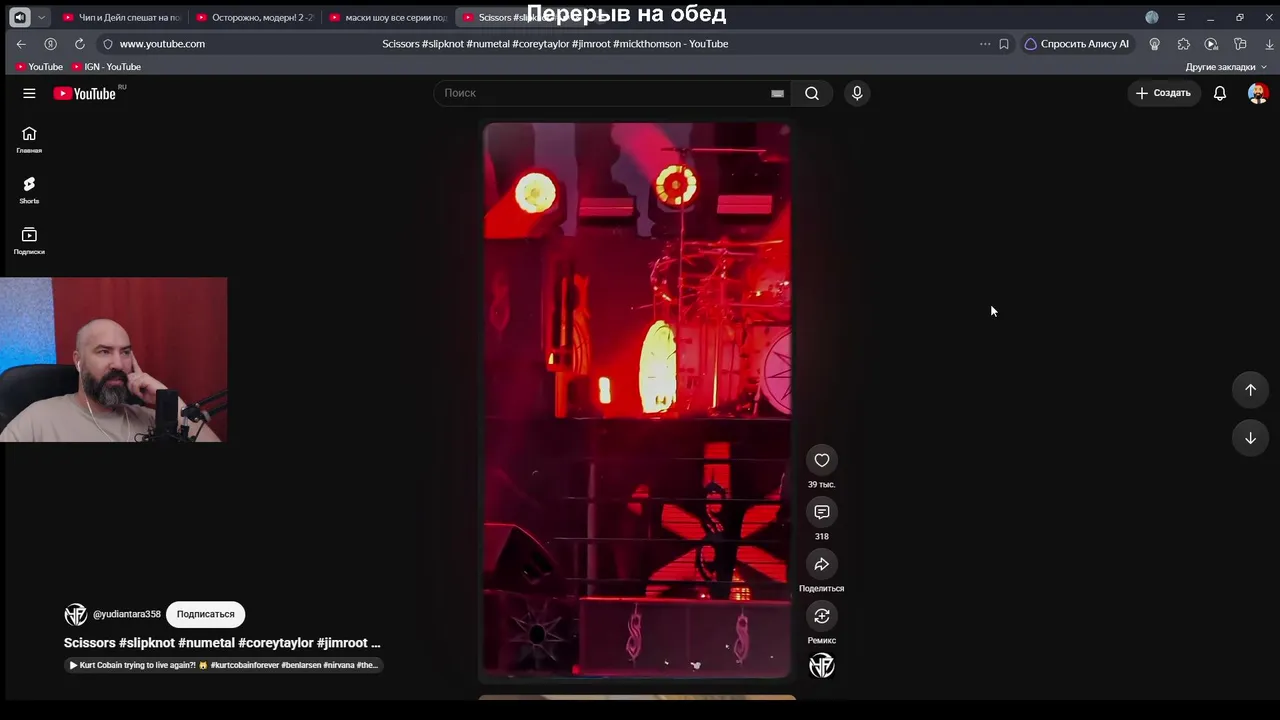Open the YouTube hamburger guide menu
The width and height of the screenshot is (1280, 720).
[x=29, y=93]
